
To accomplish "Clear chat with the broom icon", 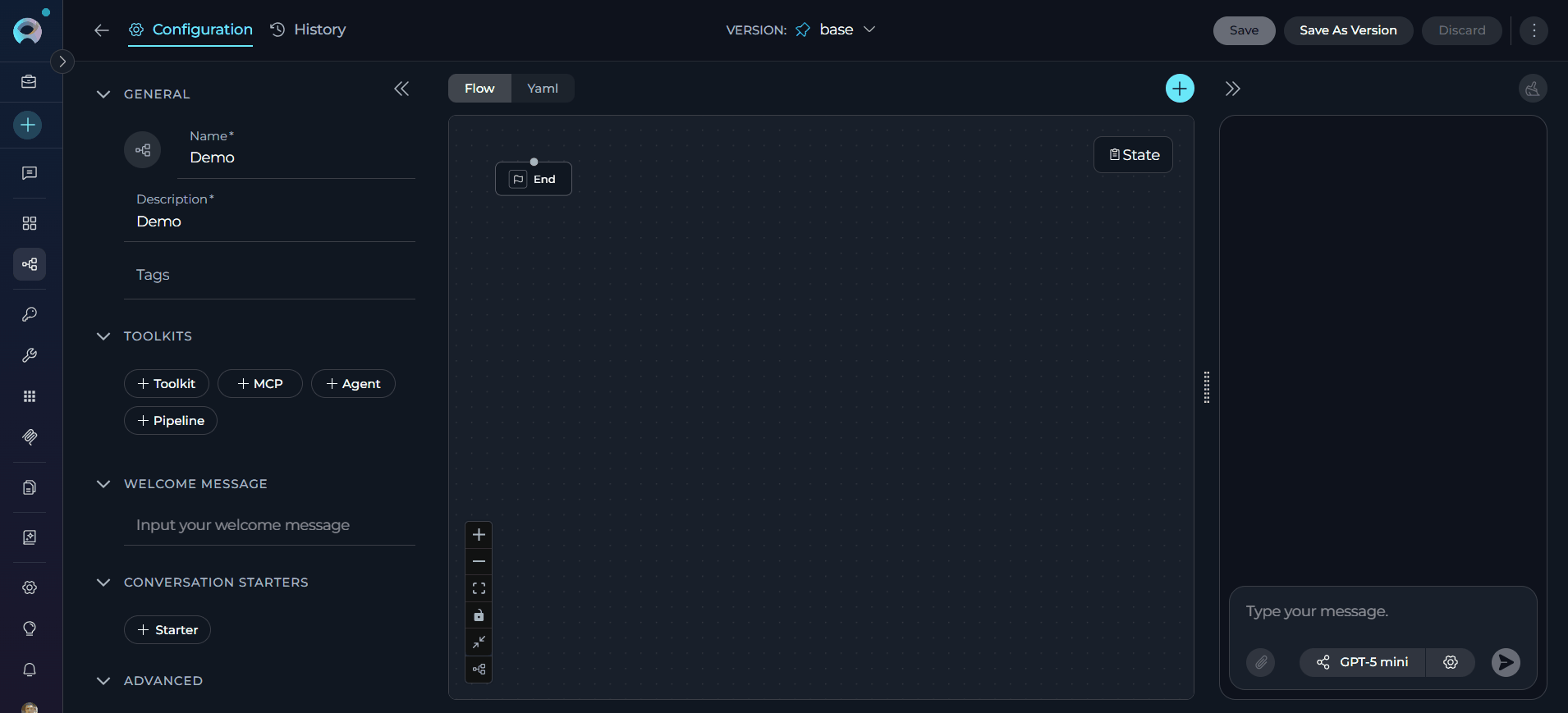I will point(1532,89).
